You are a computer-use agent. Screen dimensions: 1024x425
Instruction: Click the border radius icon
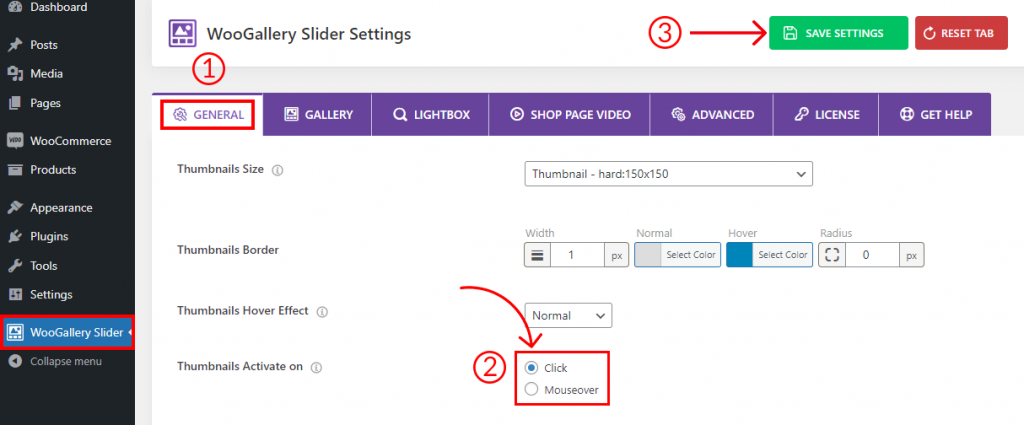coord(831,255)
